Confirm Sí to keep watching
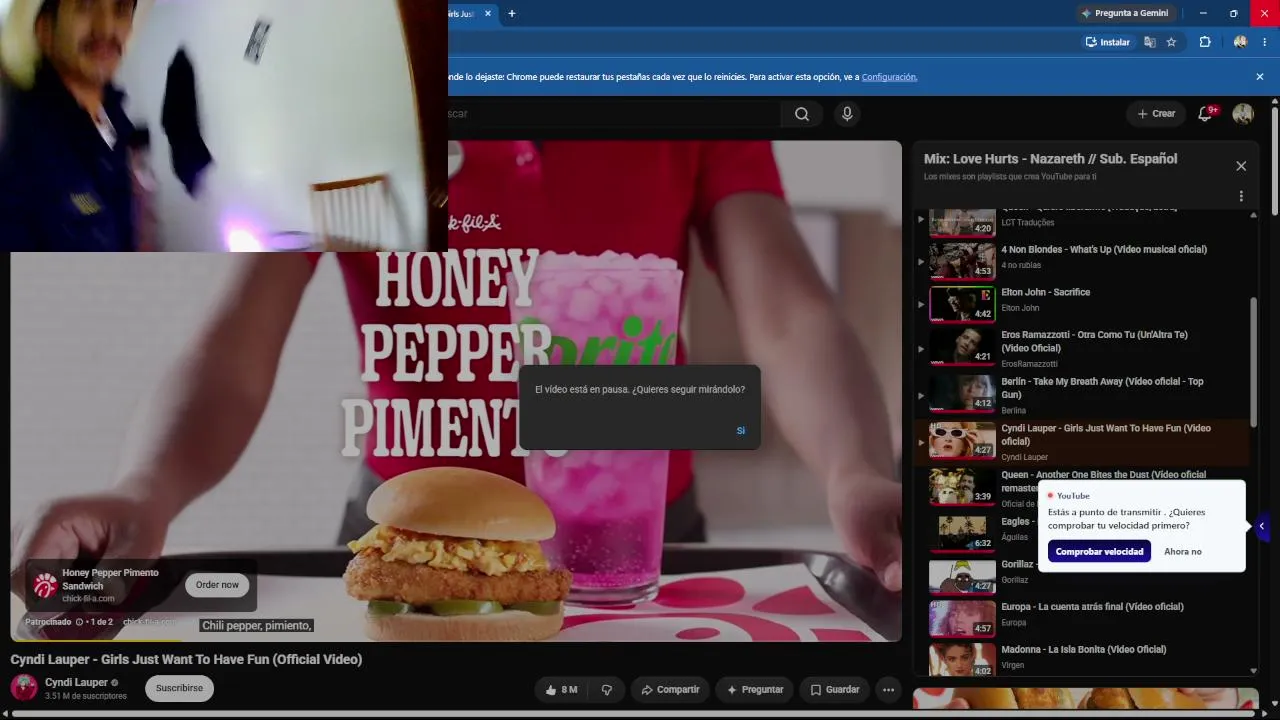Image resolution: width=1280 pixels, height=720 pixels. (741, 430)
